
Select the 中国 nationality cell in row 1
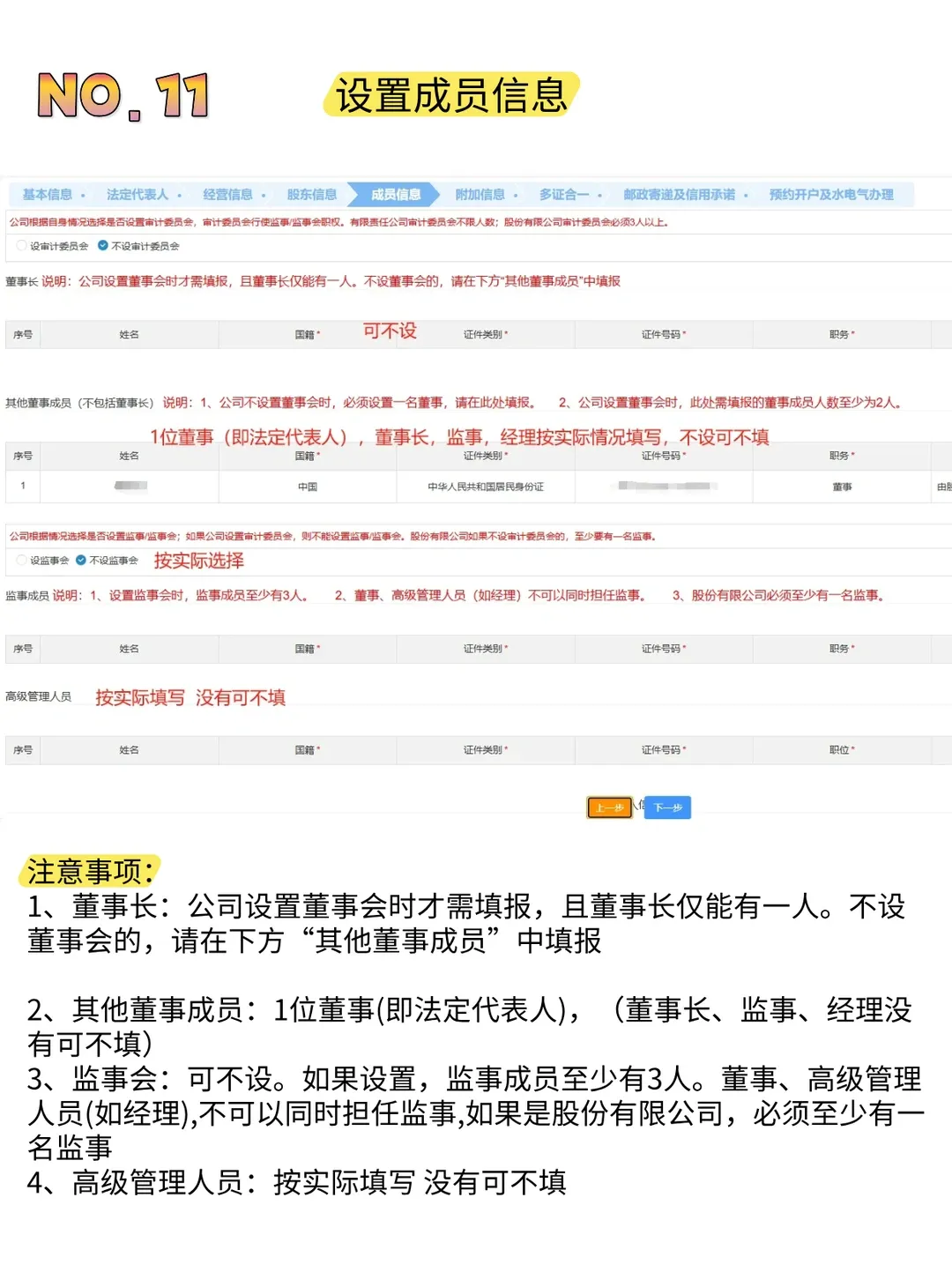(x=309, y=486)
